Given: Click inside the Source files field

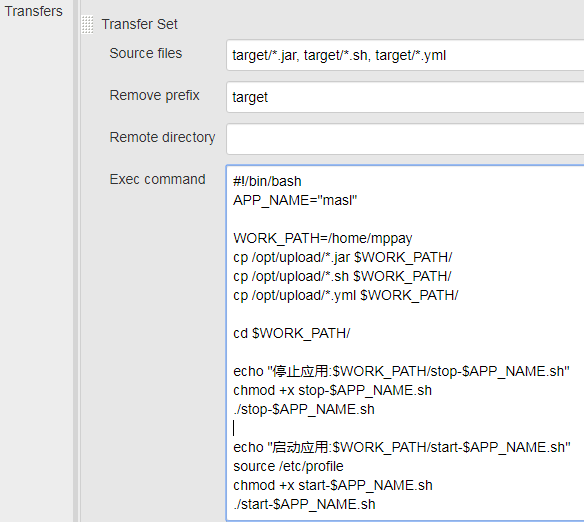Looking at the screenshot, I should click(x=405, y=55).
